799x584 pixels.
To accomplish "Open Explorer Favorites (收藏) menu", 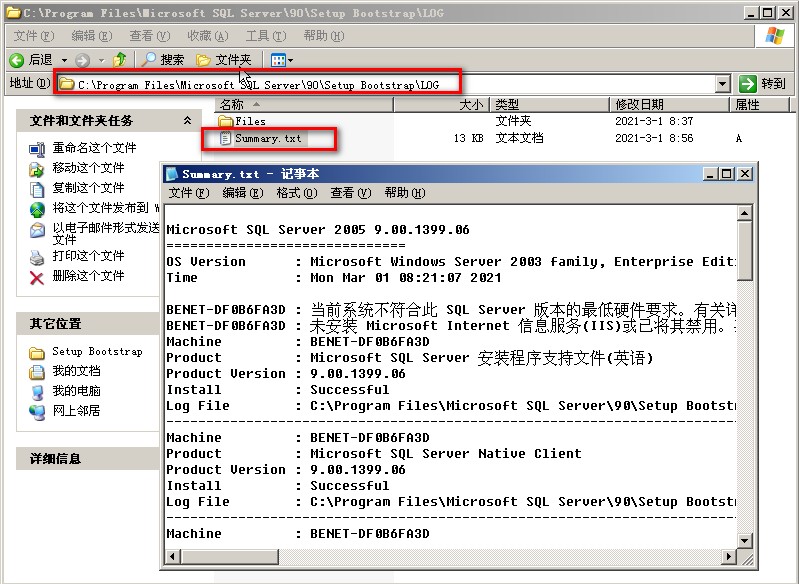I will coord(208,36).
